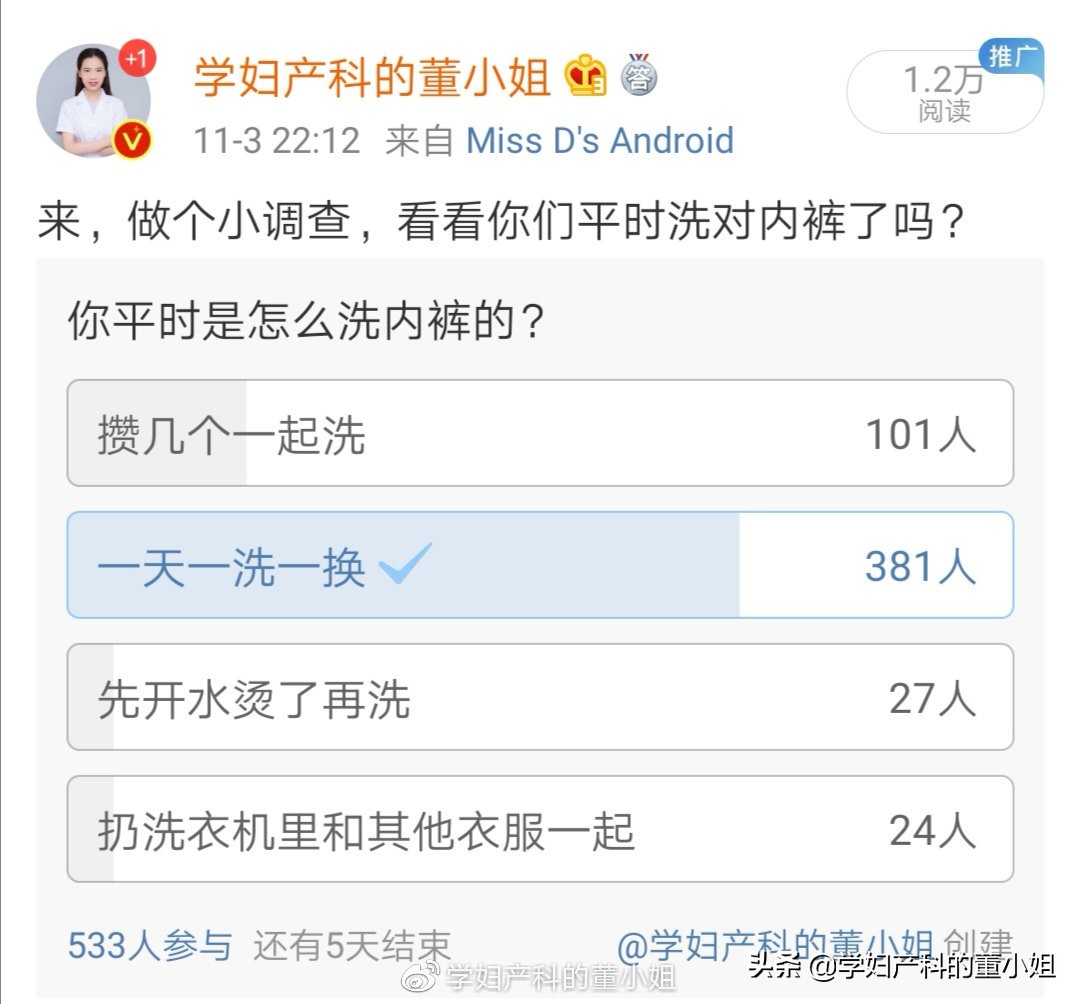The image size is (1080, 1004).
Task: Open details via 还有5天结束 text
Action: point(352,941)
